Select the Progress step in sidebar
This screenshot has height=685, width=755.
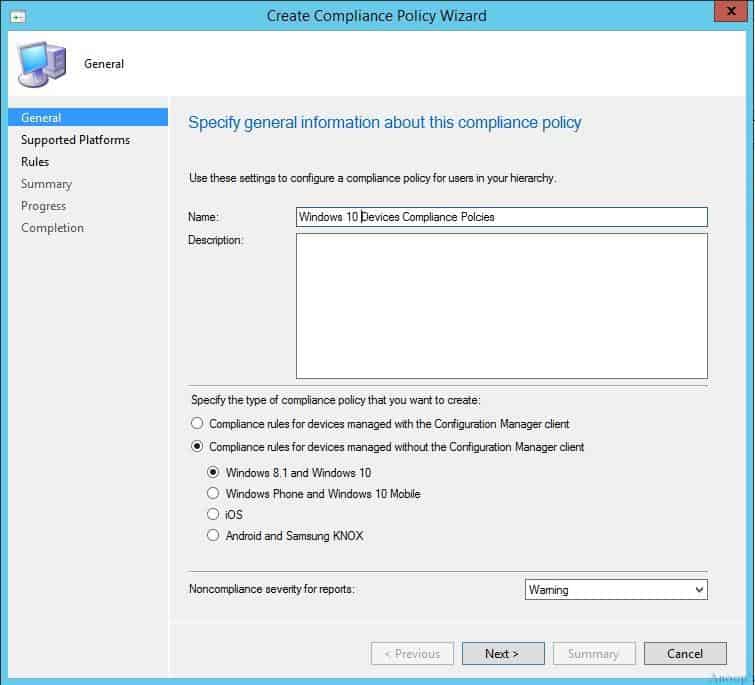click(43, 206)
